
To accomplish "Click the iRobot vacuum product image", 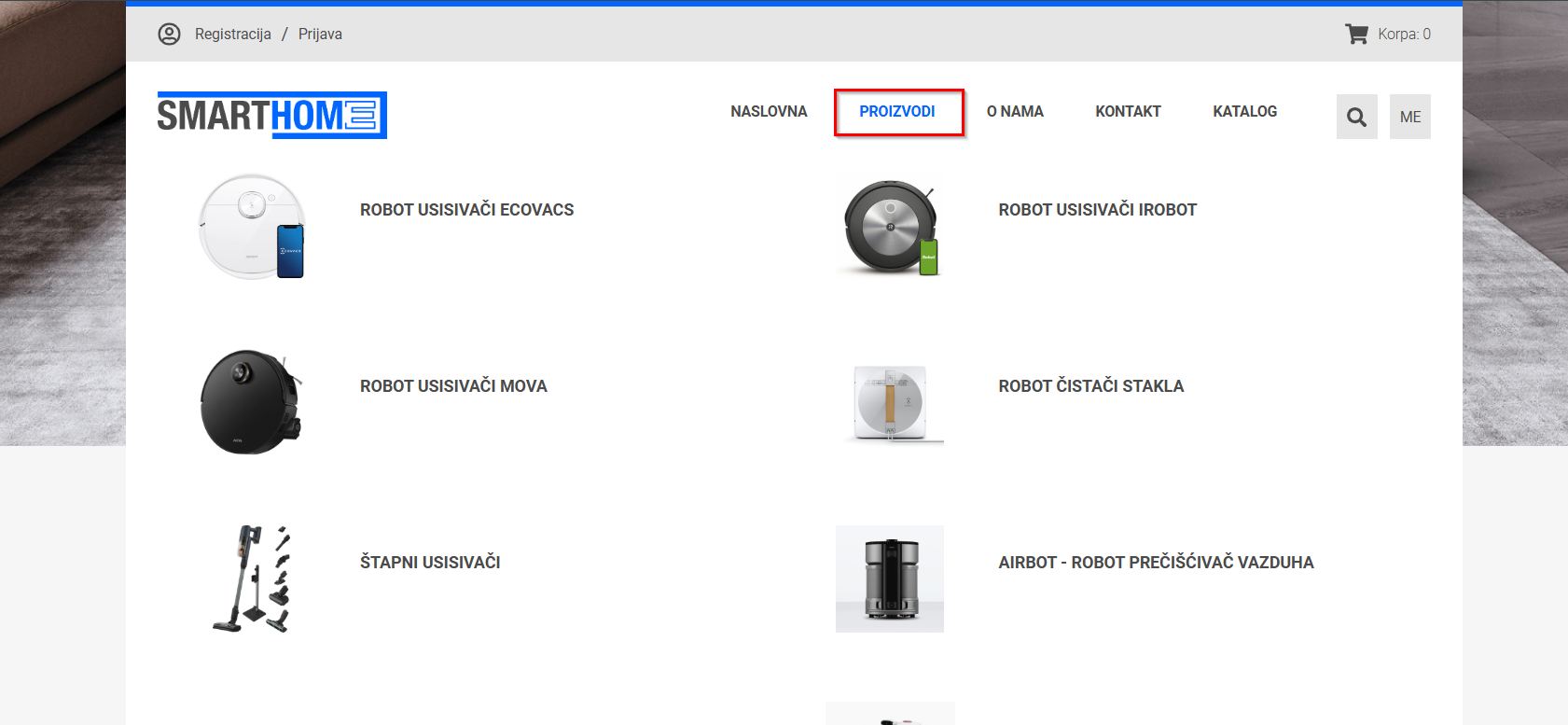I will 890,227.
